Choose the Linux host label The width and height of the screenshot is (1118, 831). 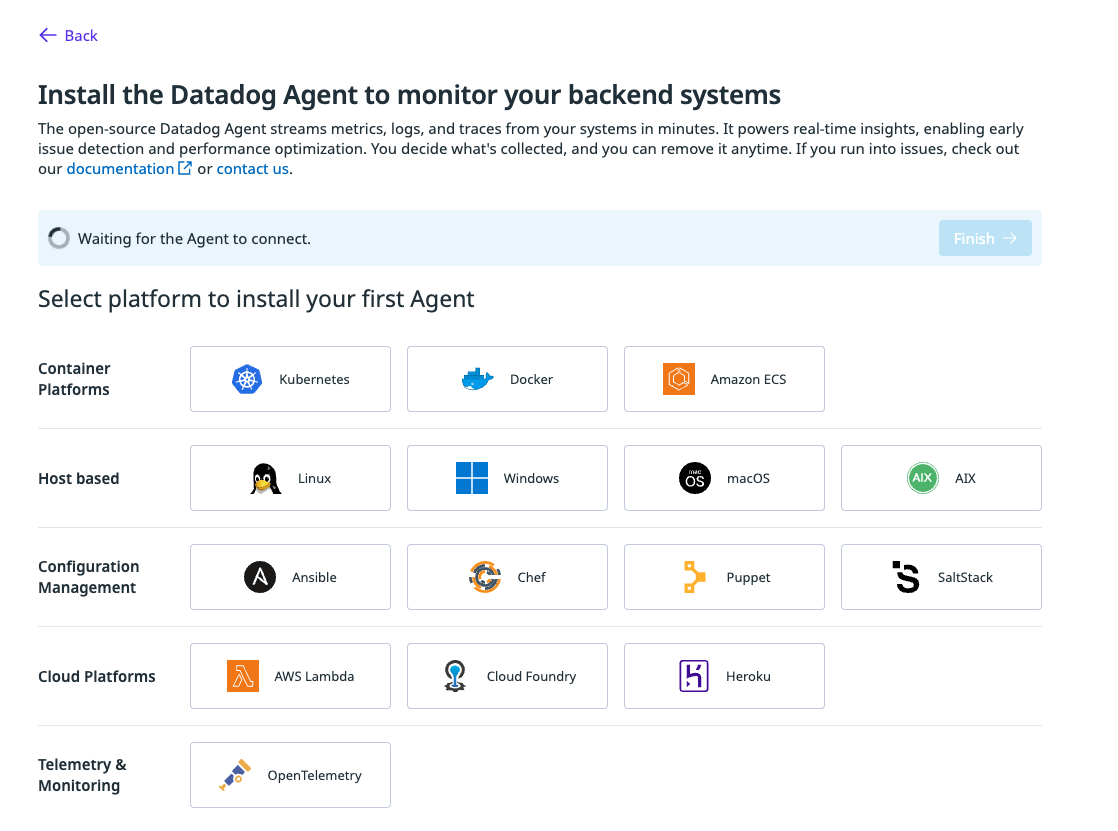pyautogui.click(x=314, y=479)
